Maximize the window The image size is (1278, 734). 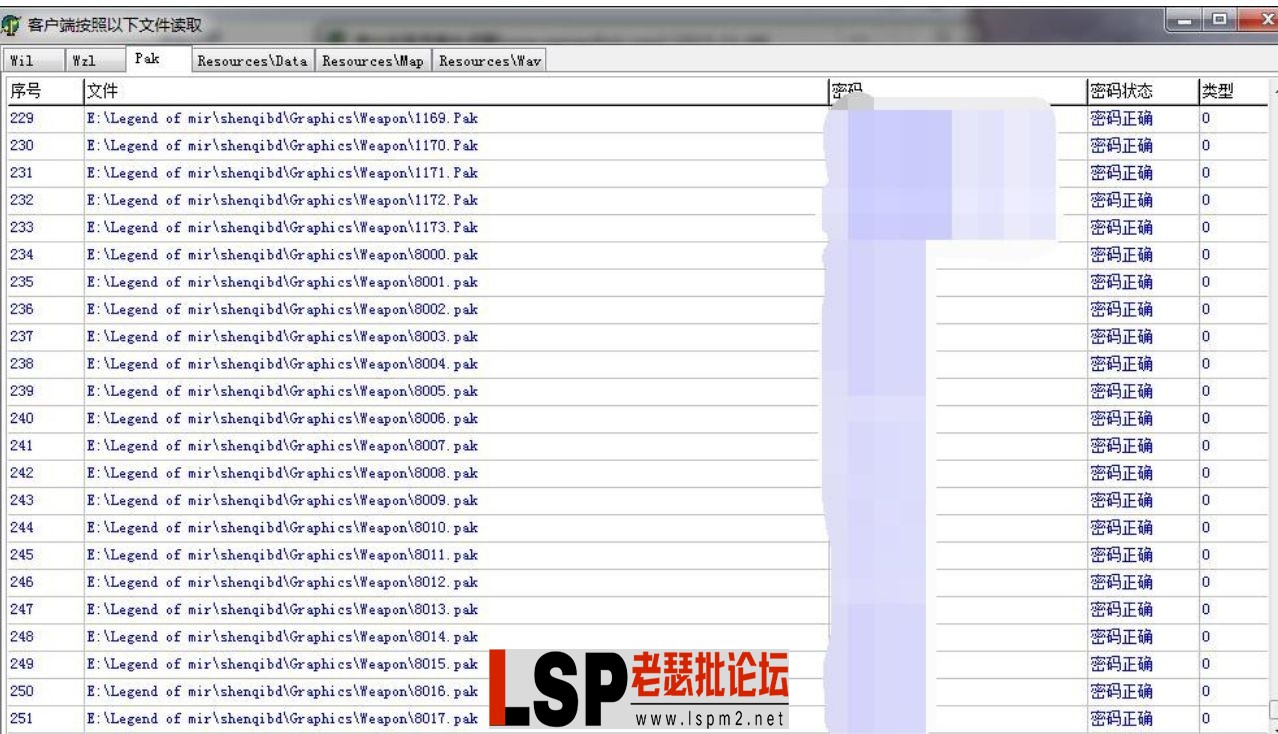(x=1217, y=18)
